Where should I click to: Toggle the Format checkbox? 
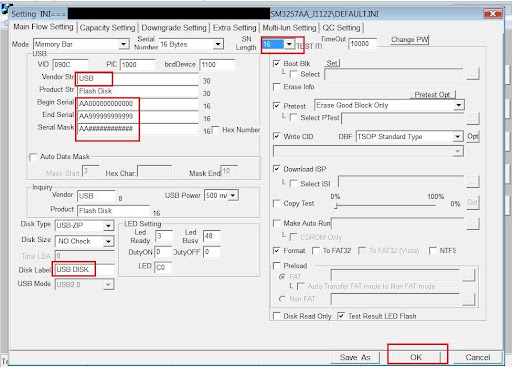(x=276, y=250)
